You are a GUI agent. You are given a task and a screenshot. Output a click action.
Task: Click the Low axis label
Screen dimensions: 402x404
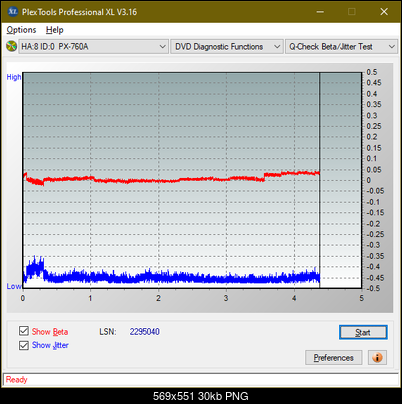tap(14, 286)
